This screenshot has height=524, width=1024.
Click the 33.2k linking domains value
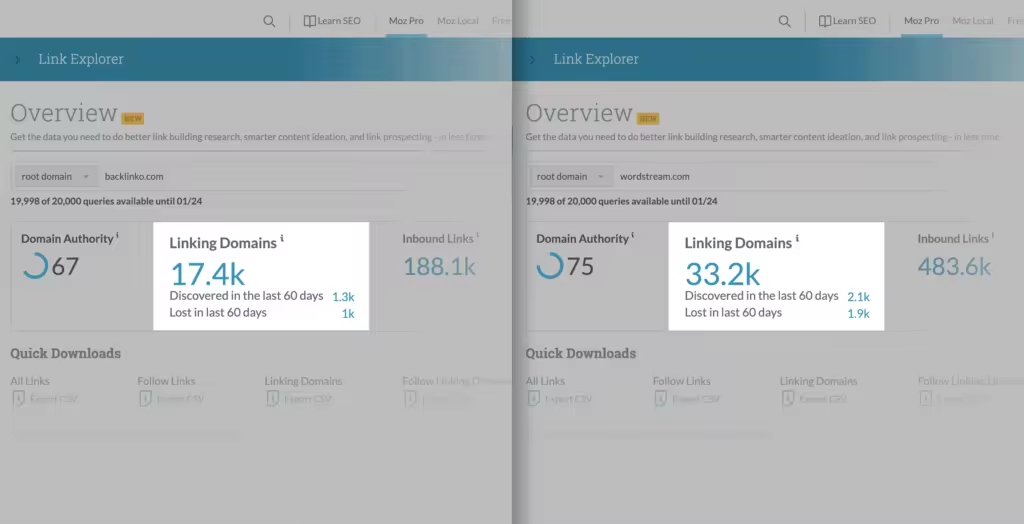coord(722,274)
